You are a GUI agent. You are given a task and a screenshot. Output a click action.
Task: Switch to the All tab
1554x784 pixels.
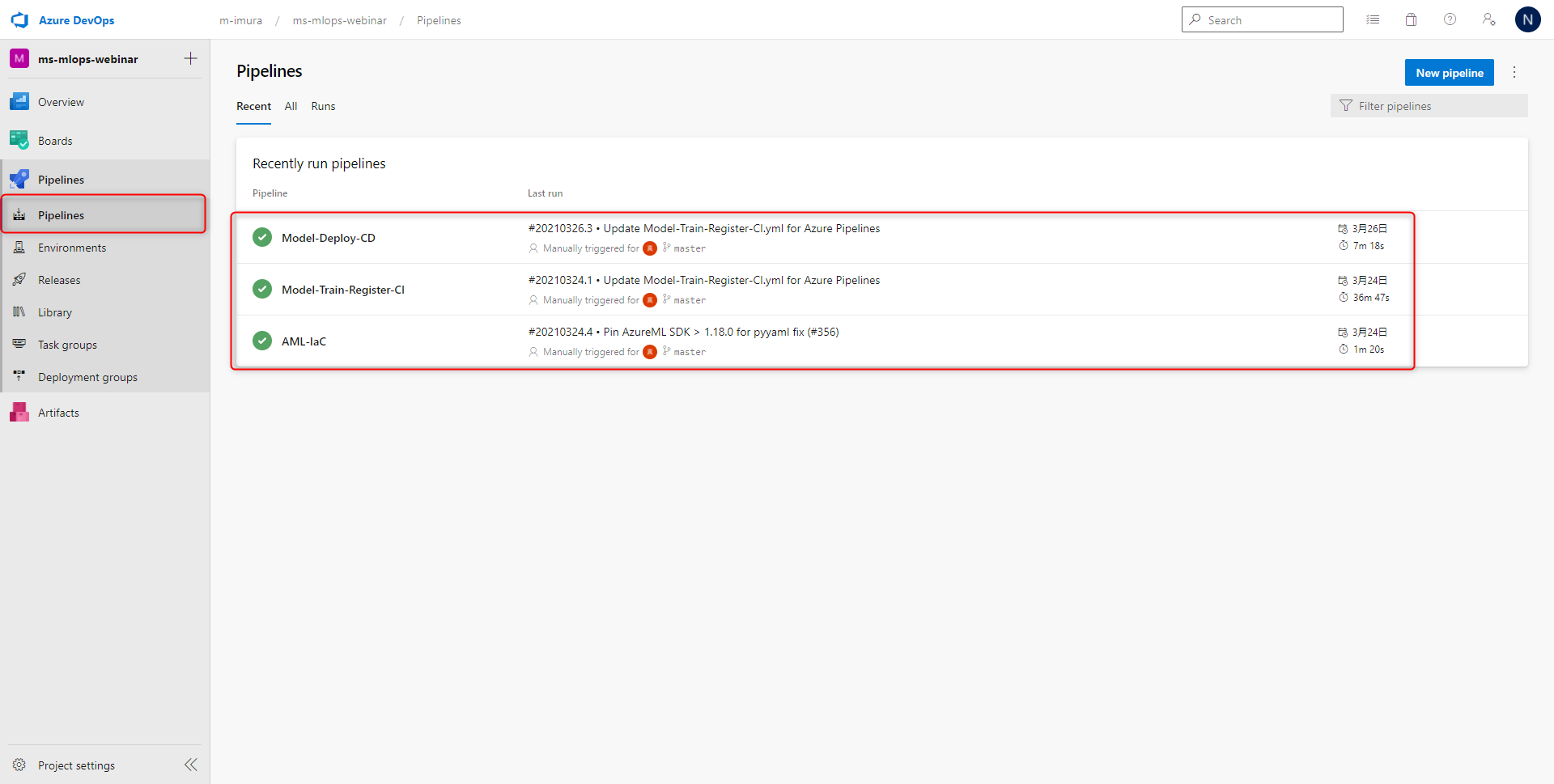click(291, 106)
